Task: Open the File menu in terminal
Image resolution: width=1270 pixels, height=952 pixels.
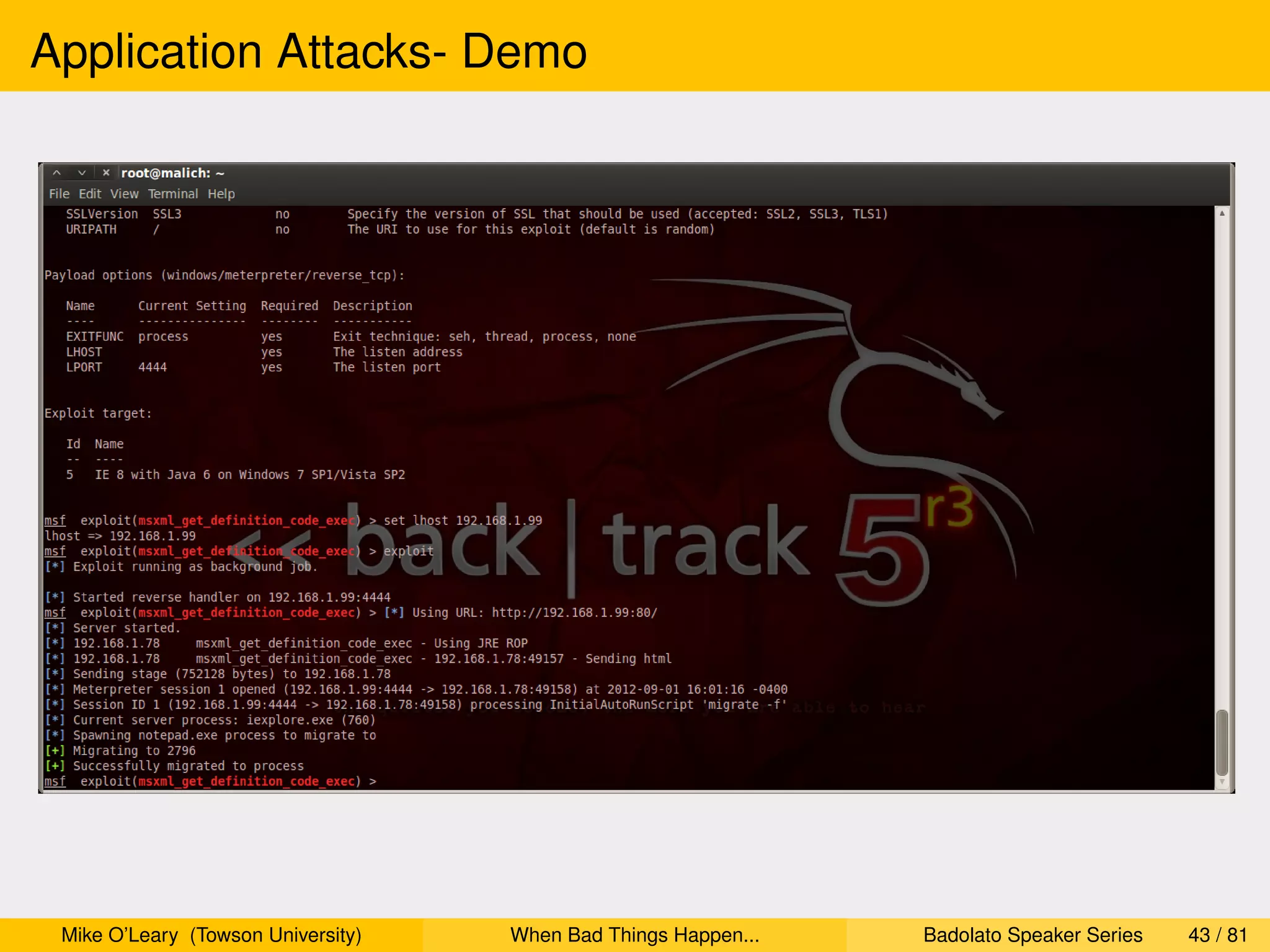Action: (59, 194)
